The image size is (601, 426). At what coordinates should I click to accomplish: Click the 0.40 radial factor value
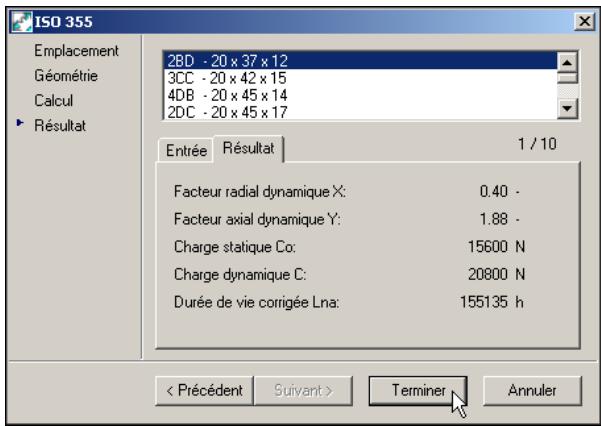(x=494, y=191)
